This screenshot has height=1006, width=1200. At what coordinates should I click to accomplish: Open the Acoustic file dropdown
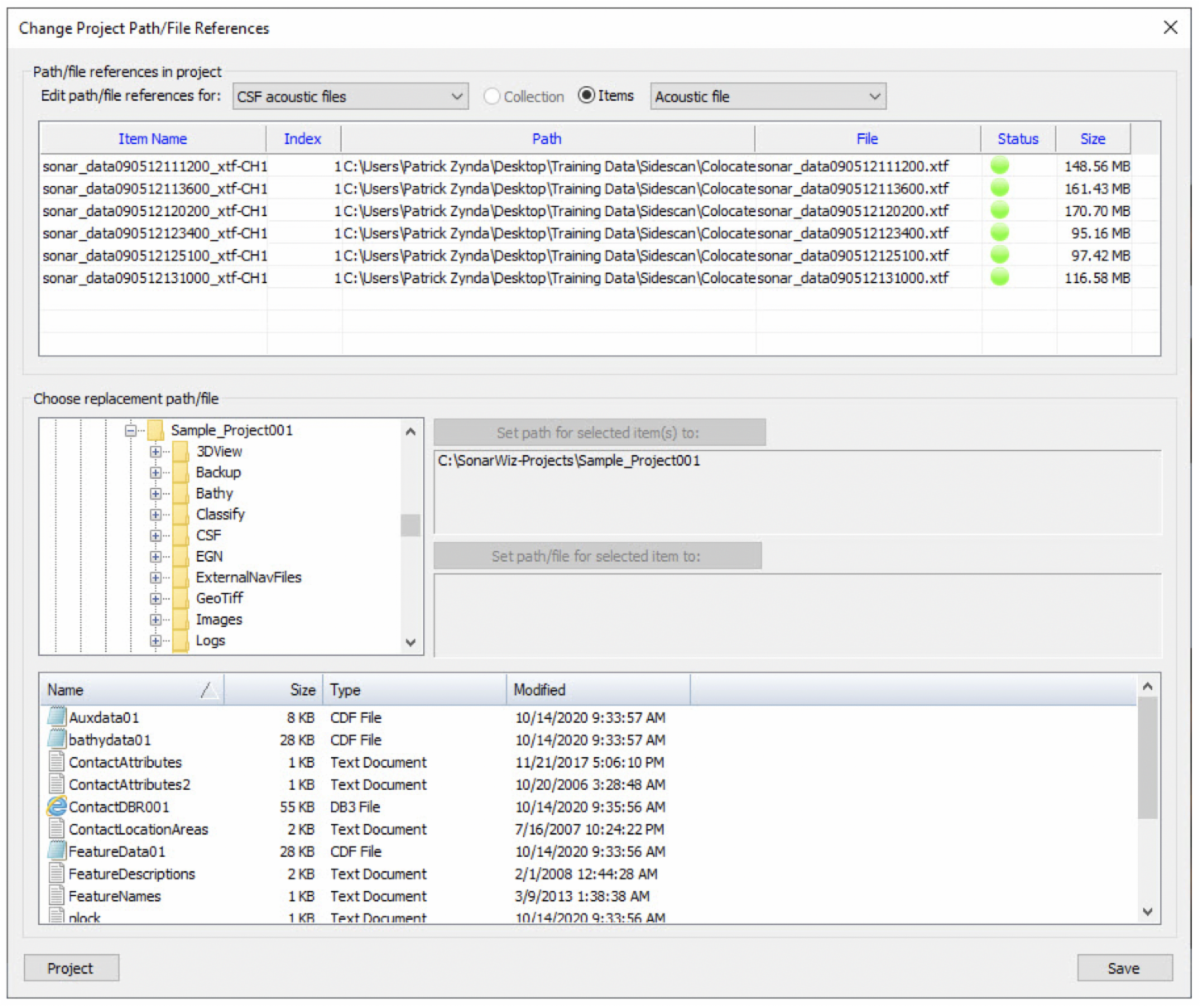pos(768,97)
